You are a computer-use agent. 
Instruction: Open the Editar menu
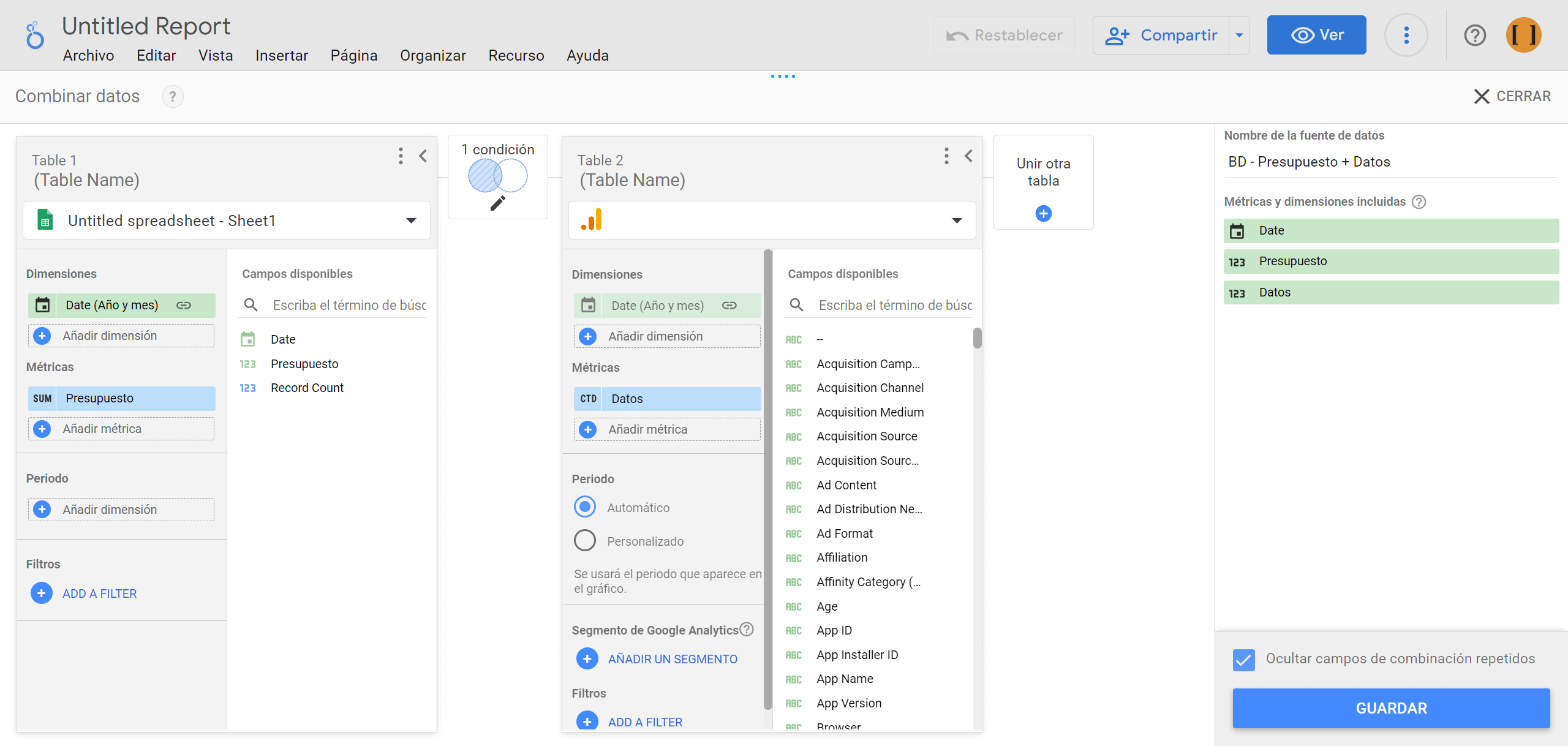(156, 55)
